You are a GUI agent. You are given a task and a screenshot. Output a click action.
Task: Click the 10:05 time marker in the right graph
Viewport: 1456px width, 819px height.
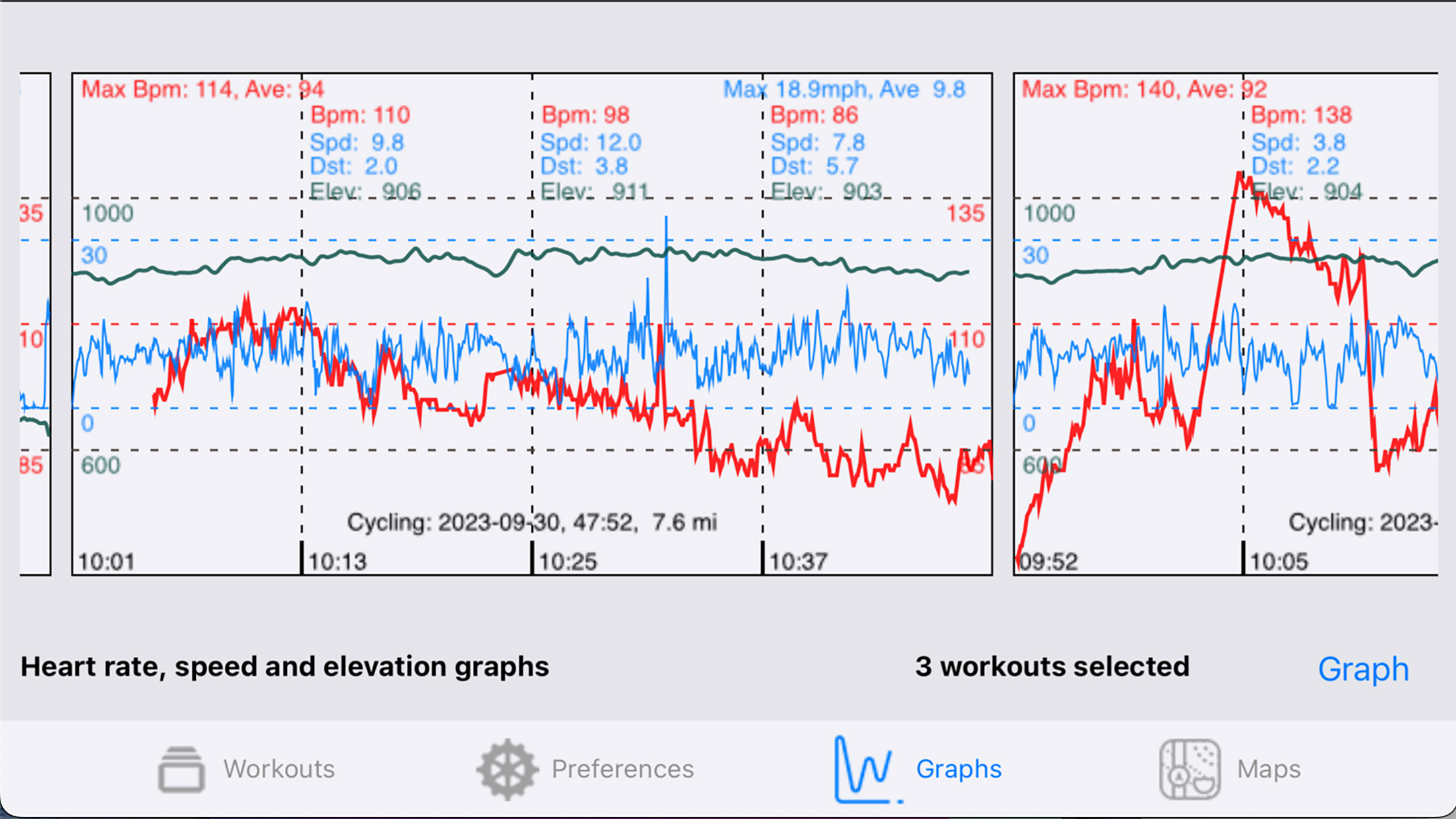tap(1278, 562)
